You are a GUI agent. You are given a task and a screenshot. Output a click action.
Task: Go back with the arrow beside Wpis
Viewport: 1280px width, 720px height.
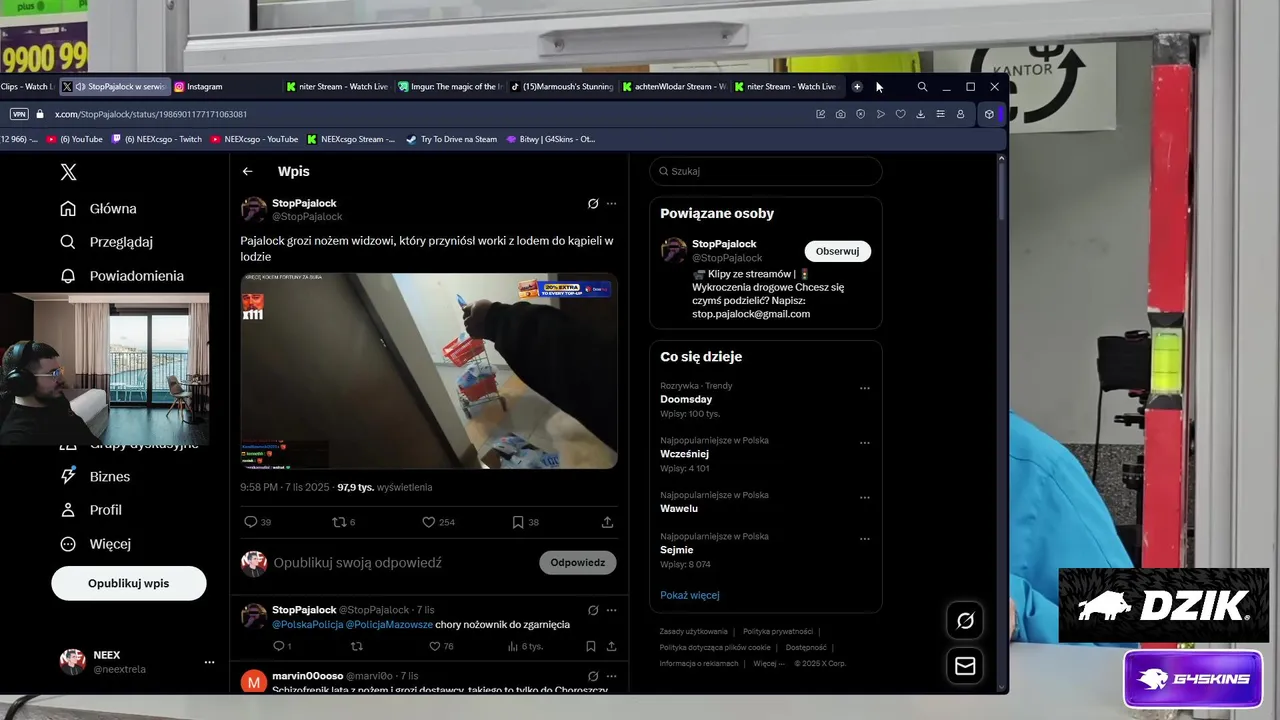tap(247, 171)
